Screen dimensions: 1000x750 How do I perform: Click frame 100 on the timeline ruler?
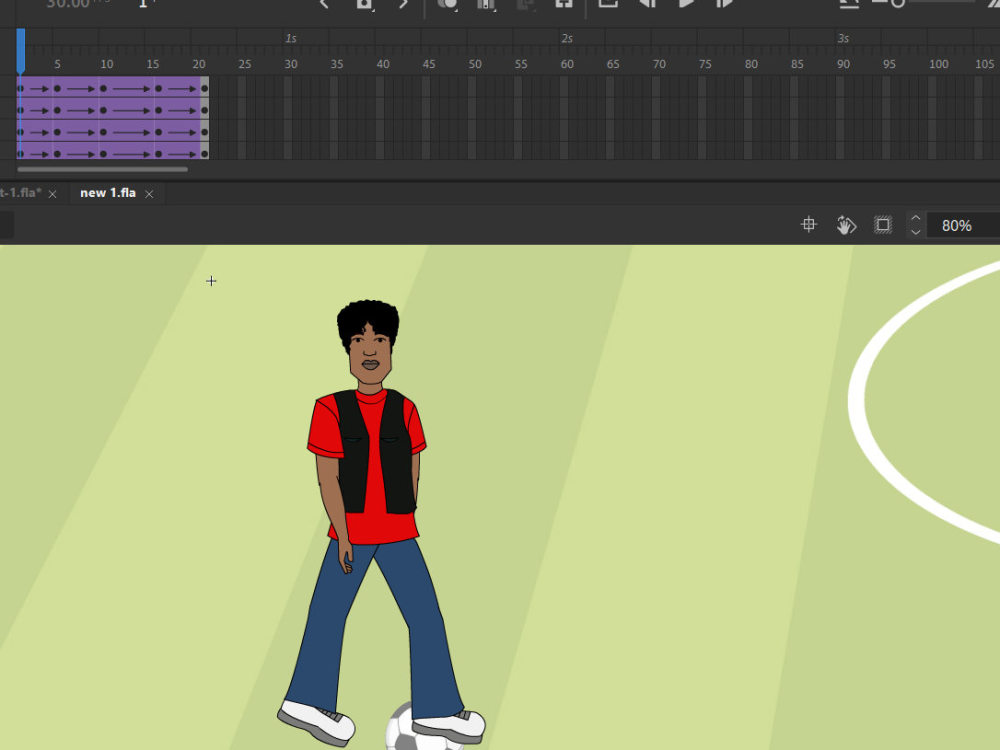938,64
